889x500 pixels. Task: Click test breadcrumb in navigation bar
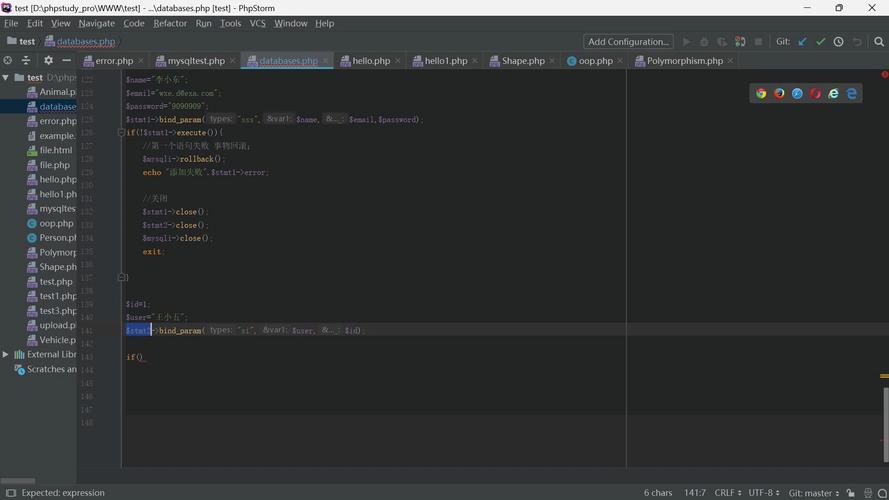coord(21,41)
